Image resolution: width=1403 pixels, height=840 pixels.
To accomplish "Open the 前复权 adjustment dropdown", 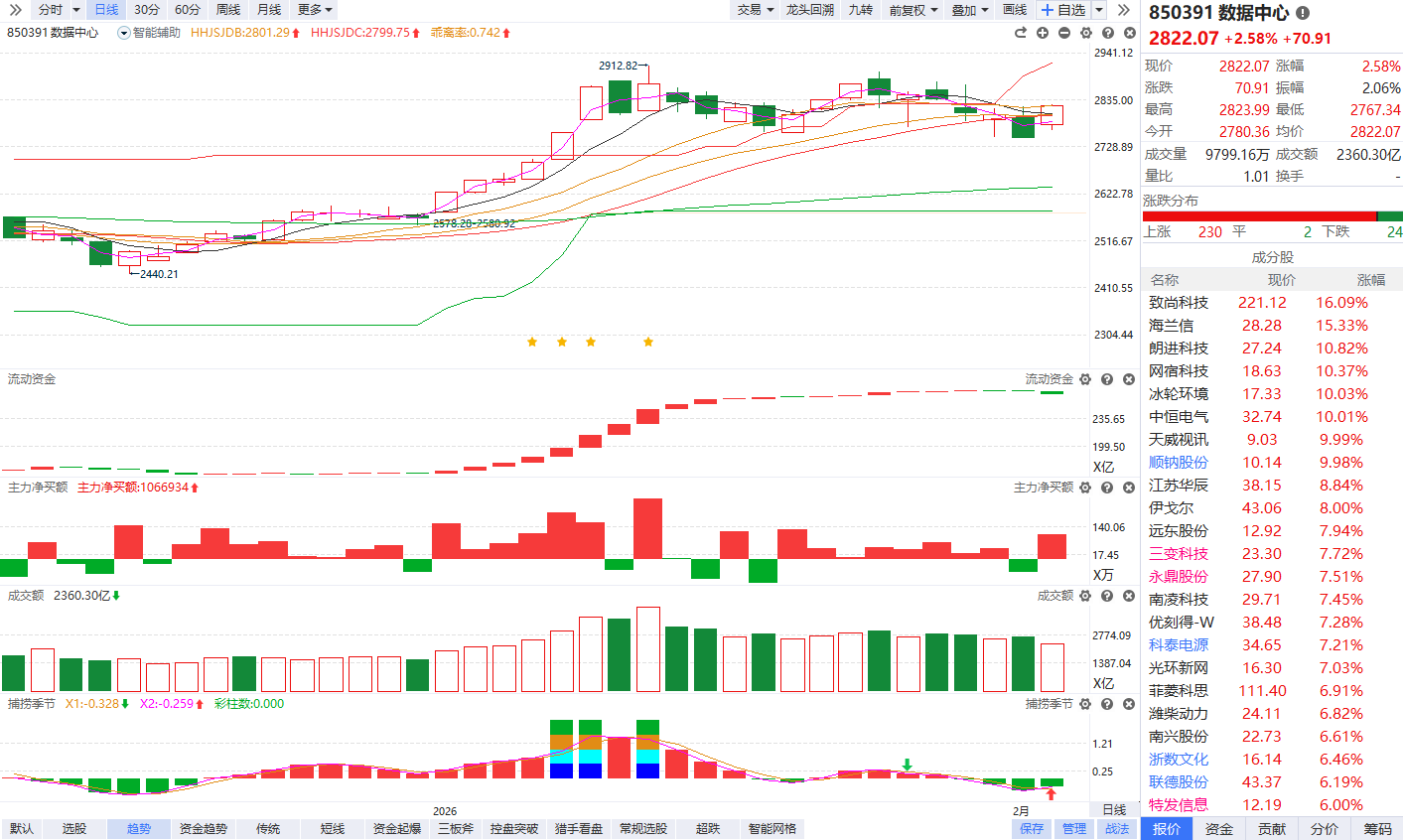I will [912, 10].
